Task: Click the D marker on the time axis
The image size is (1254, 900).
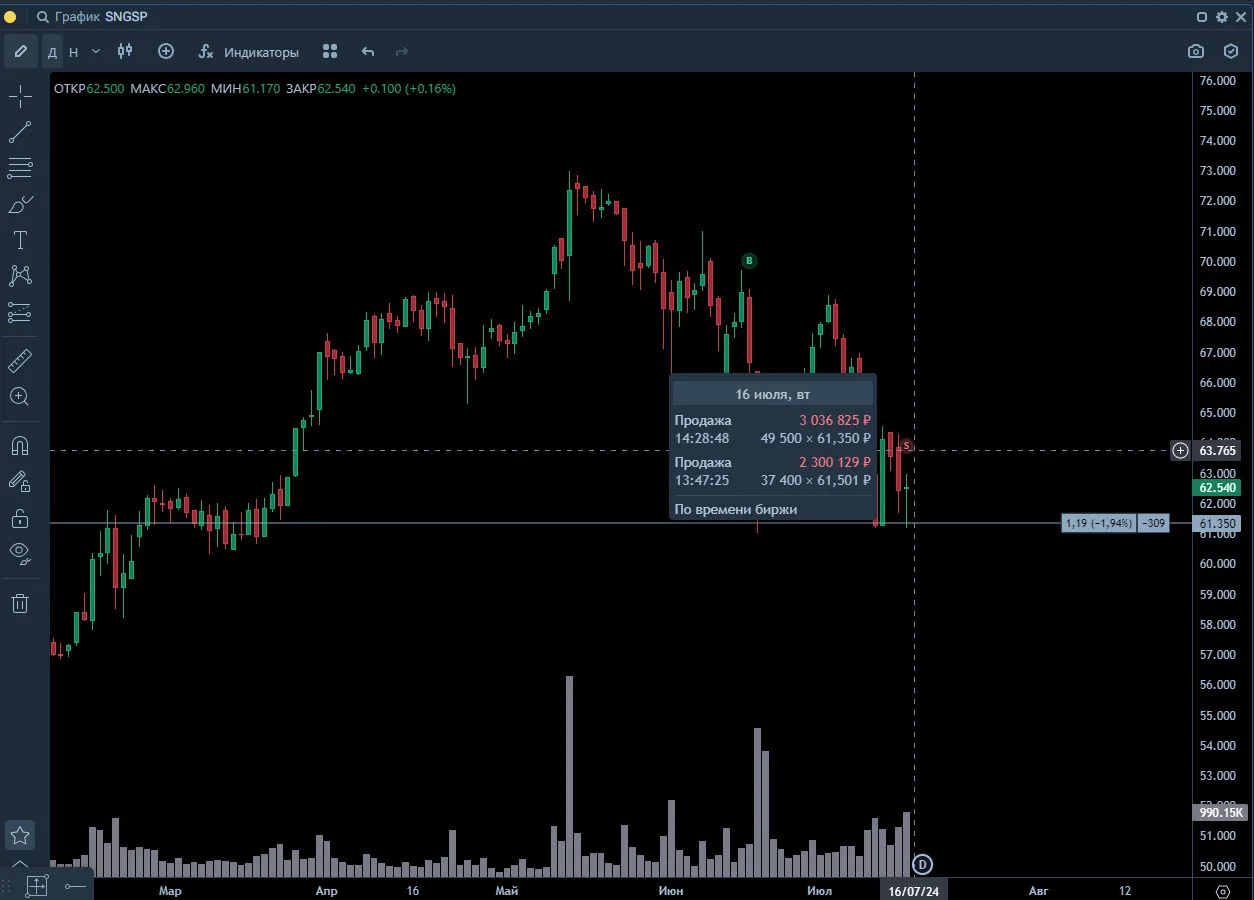Action: tap(923, 864)
